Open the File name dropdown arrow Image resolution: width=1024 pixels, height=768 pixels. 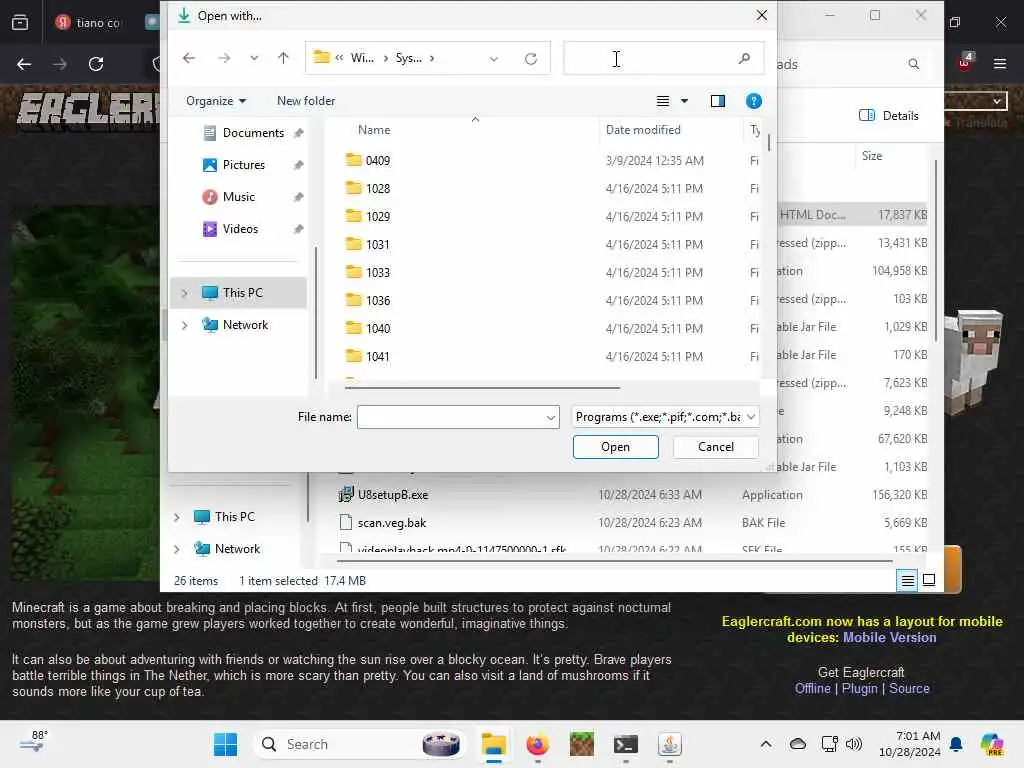551,417
